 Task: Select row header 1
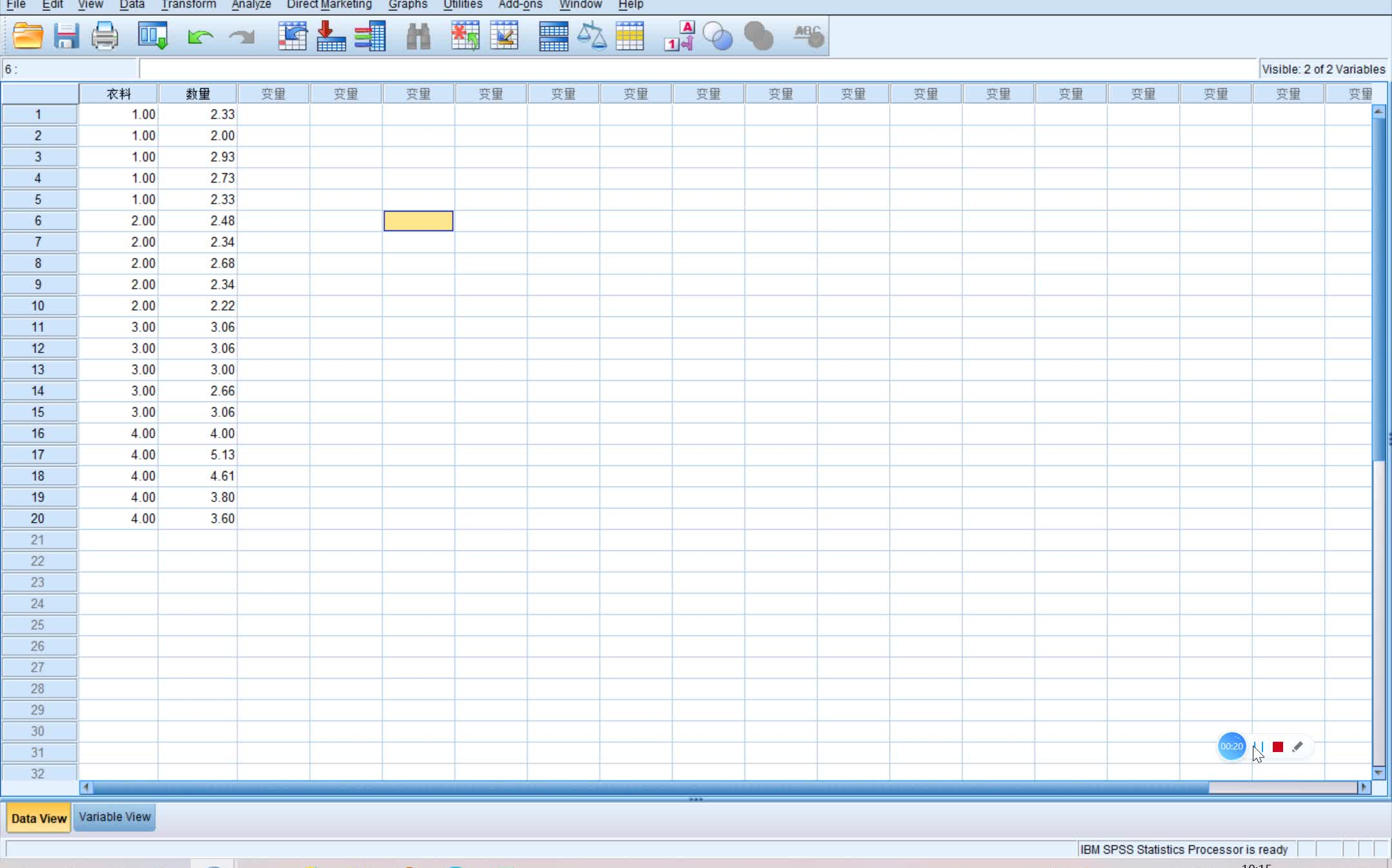coord(39,115)
